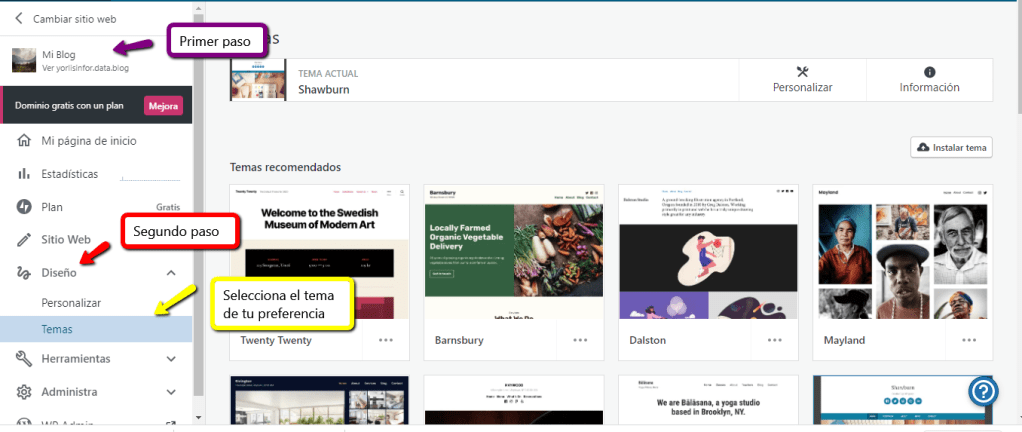Expand the Herramientas section chevron
1022x432 pixels.
(171, 358)
